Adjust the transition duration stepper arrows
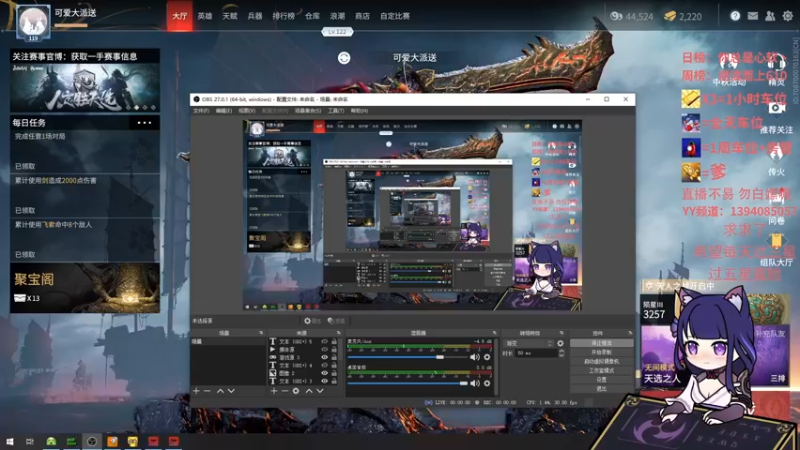800x450 pixels. pos(561,353)
